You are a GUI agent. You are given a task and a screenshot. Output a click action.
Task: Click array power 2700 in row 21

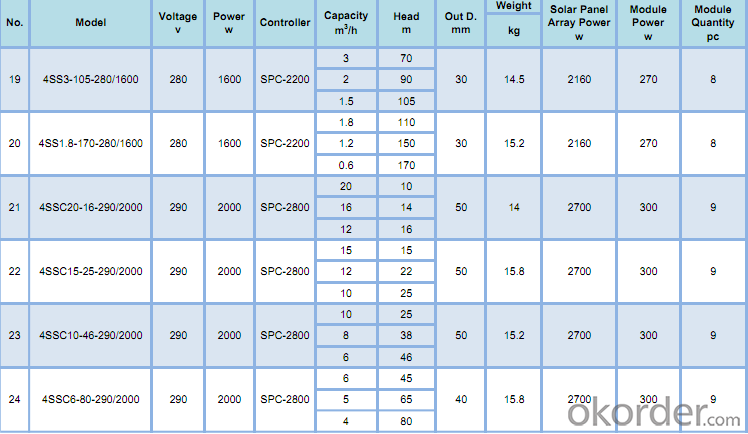tap(579, 207)
